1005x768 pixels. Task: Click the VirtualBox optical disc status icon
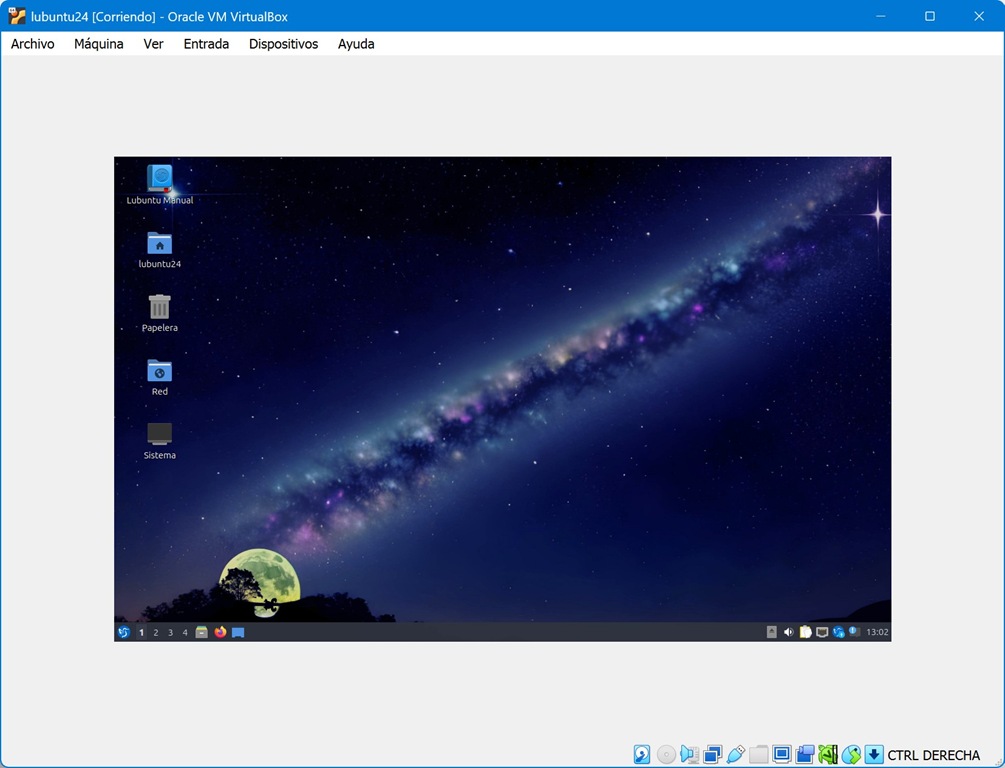(x=666, y=754)
